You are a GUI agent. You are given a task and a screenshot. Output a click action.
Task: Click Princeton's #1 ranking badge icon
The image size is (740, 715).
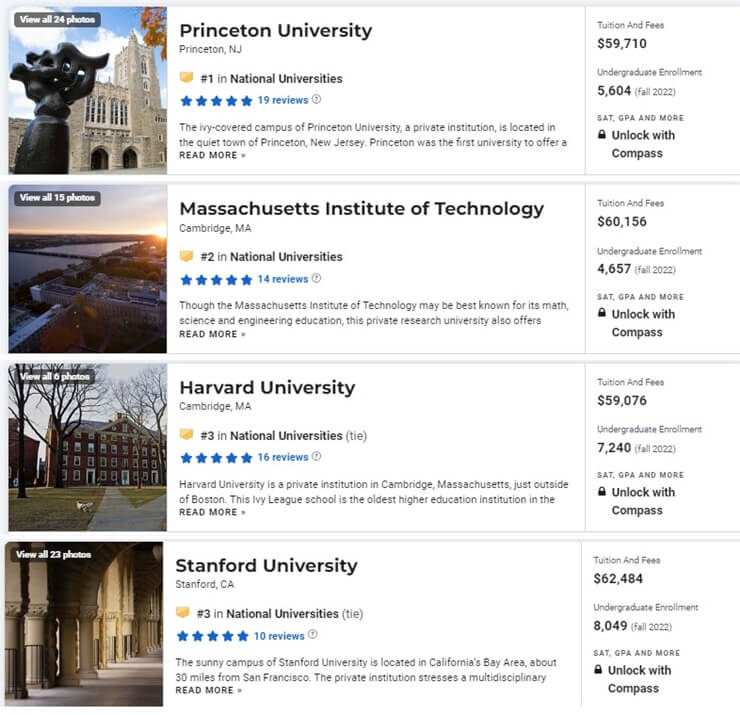186,77
